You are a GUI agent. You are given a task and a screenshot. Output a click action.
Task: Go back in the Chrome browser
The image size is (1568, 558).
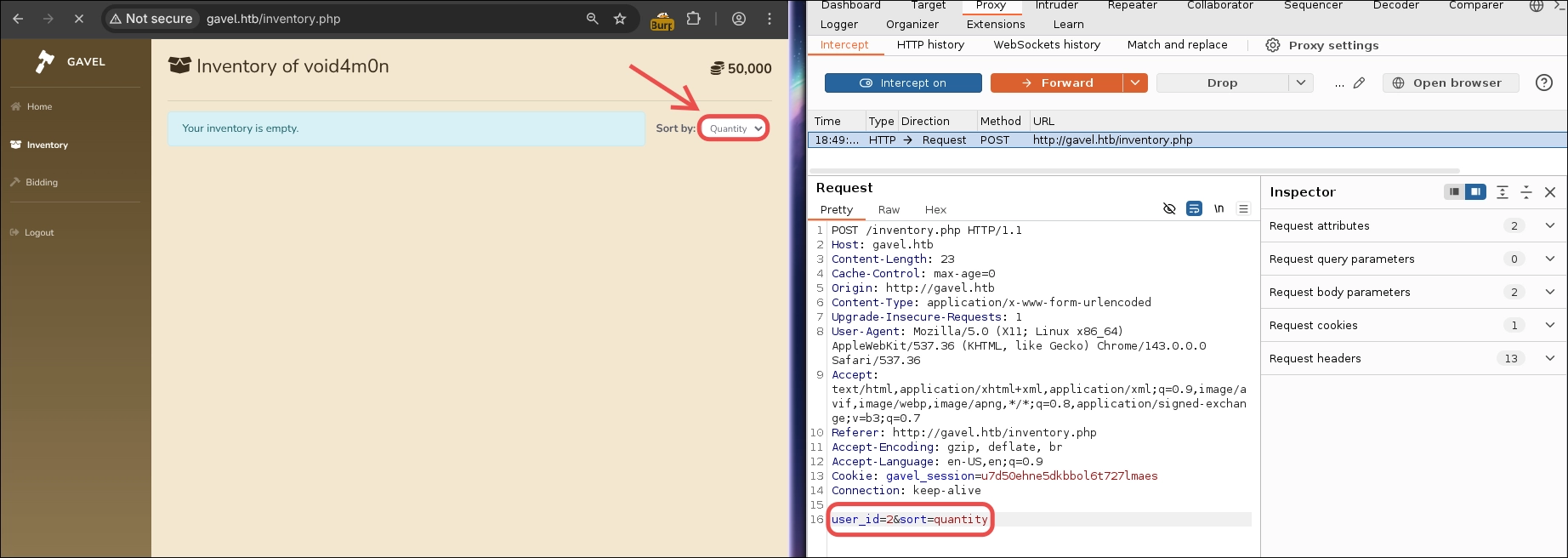point(18,18)
